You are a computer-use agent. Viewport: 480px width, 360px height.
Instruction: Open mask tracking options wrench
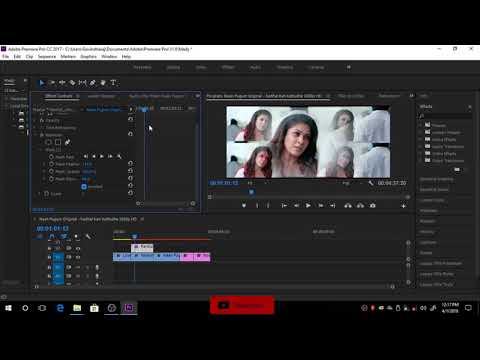pyautogui.click(x=119, y=156)
